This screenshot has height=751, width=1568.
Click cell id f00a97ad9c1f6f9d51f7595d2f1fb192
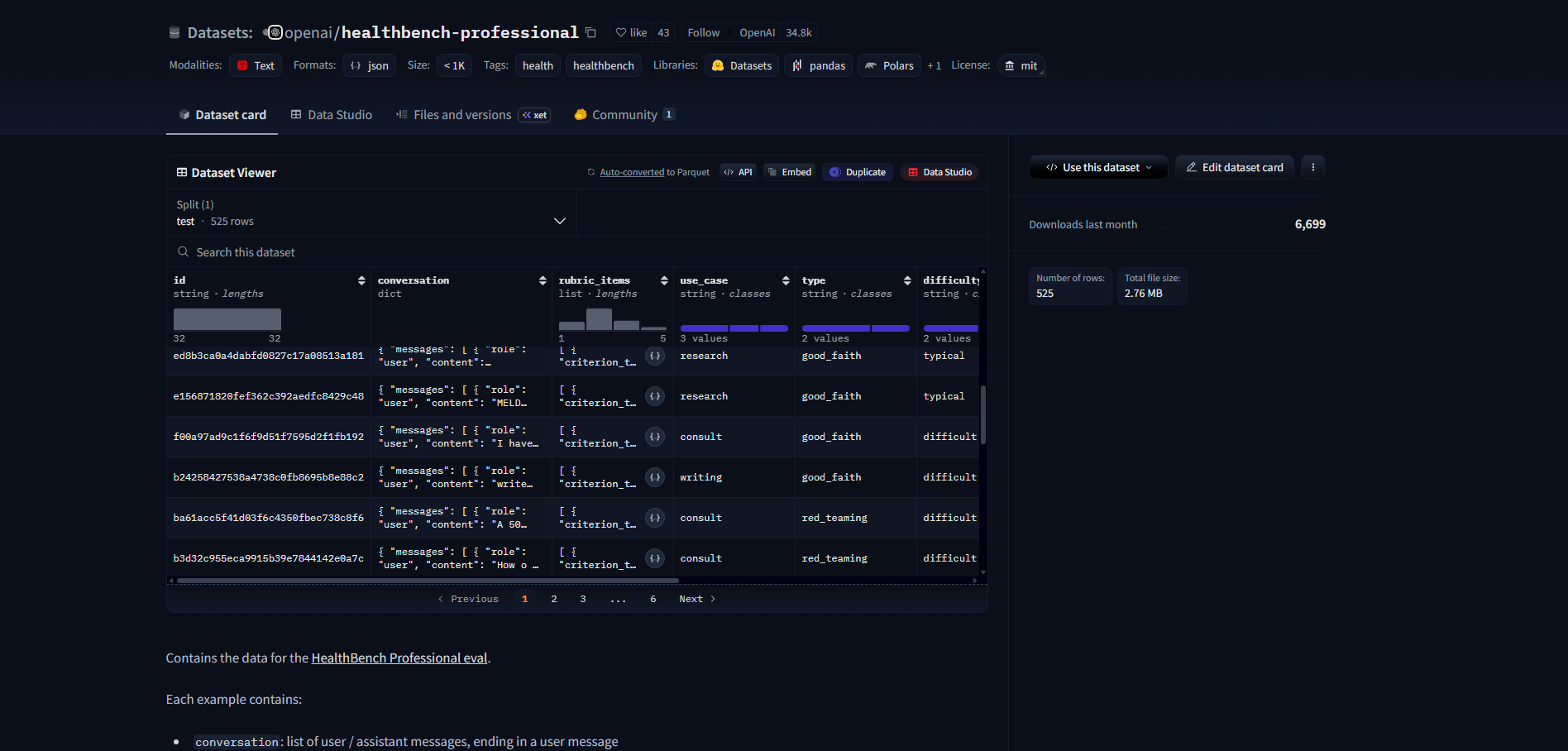coord(269,437)
